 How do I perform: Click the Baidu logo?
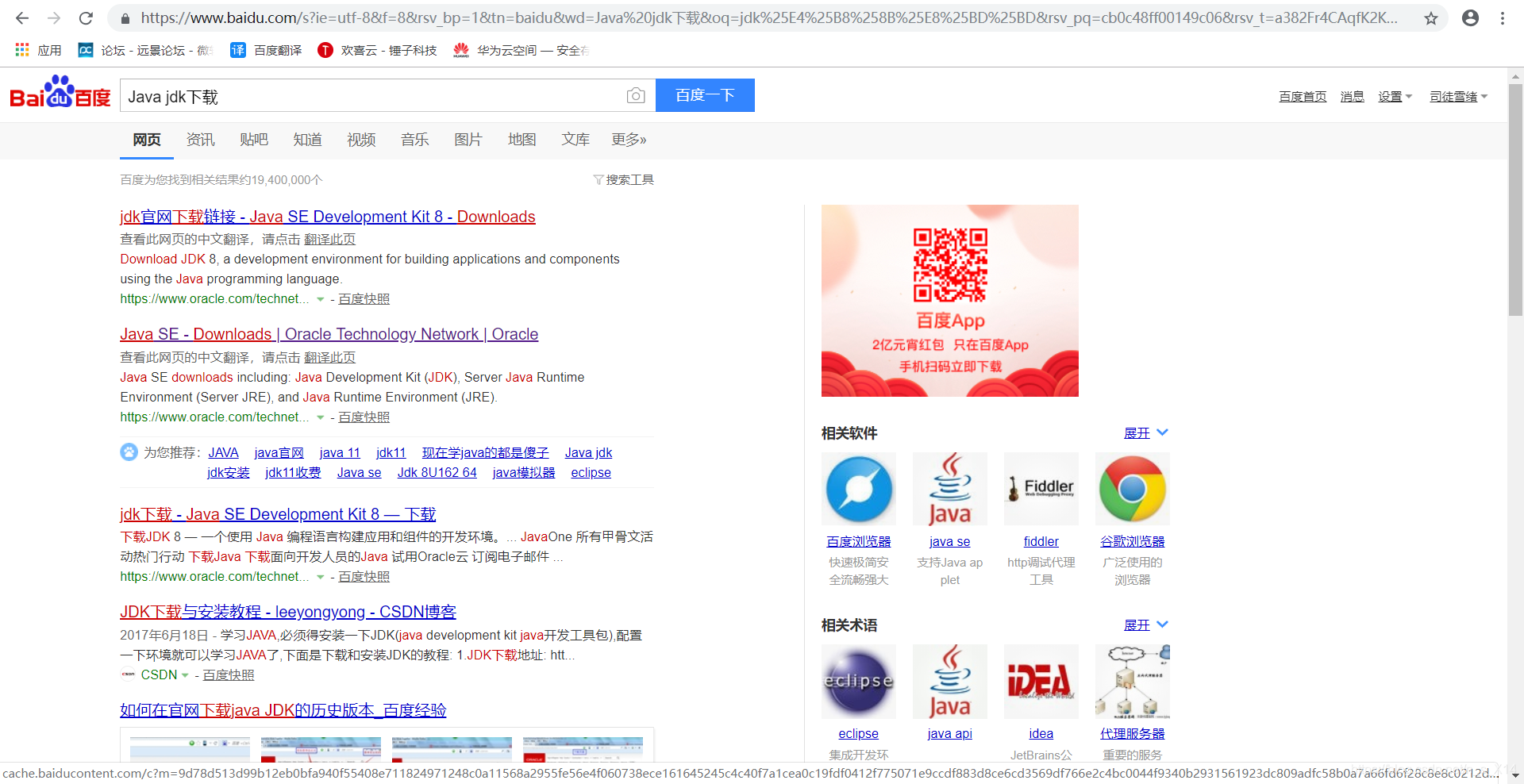point(60,94)
